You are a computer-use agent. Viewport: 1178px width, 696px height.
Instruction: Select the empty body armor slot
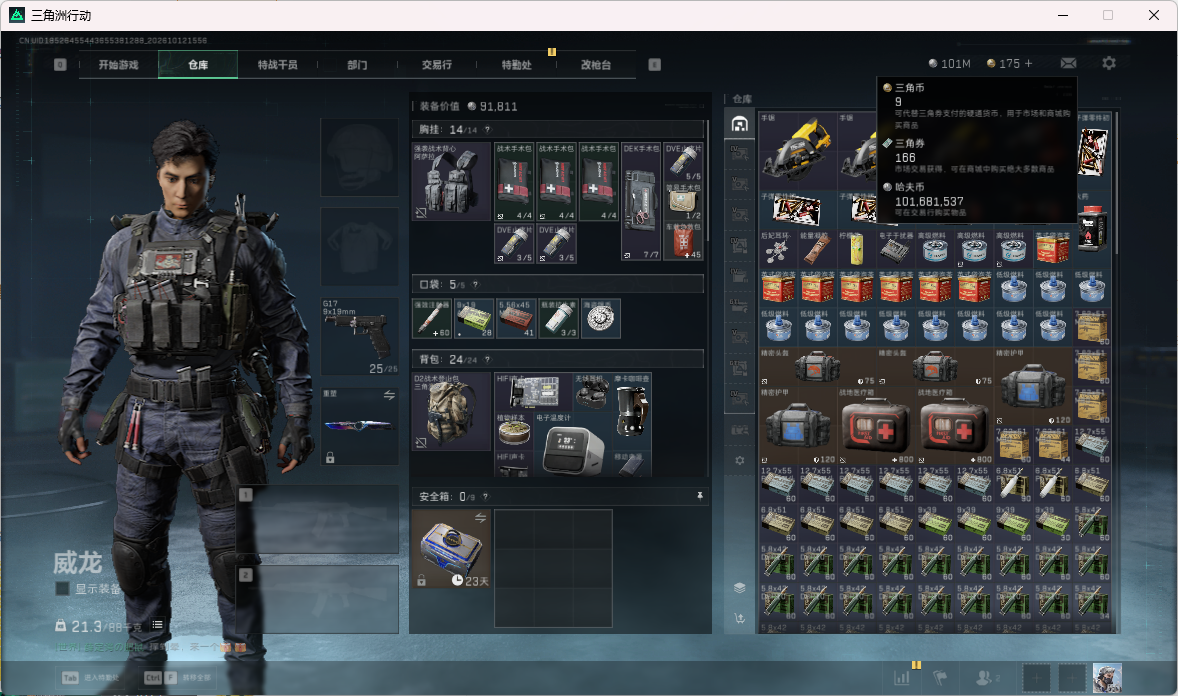tap(360, 247)
